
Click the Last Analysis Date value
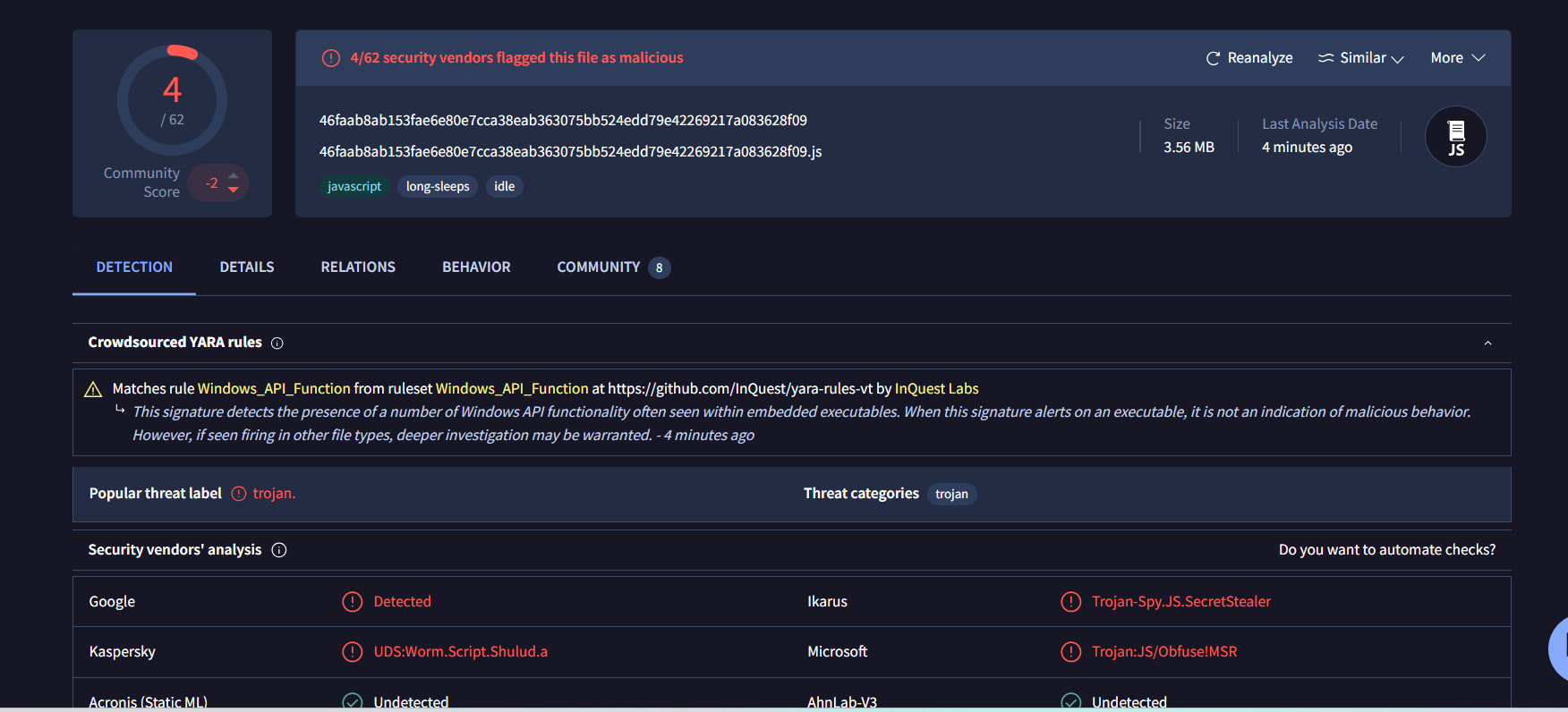click(1307, 148)
